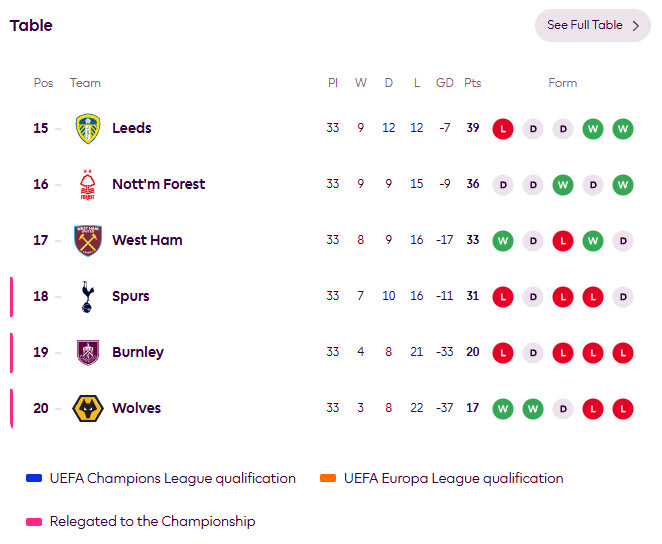Open the Burnley team name link
Viewport: 662px width, 544px height.
coord(138,352)
